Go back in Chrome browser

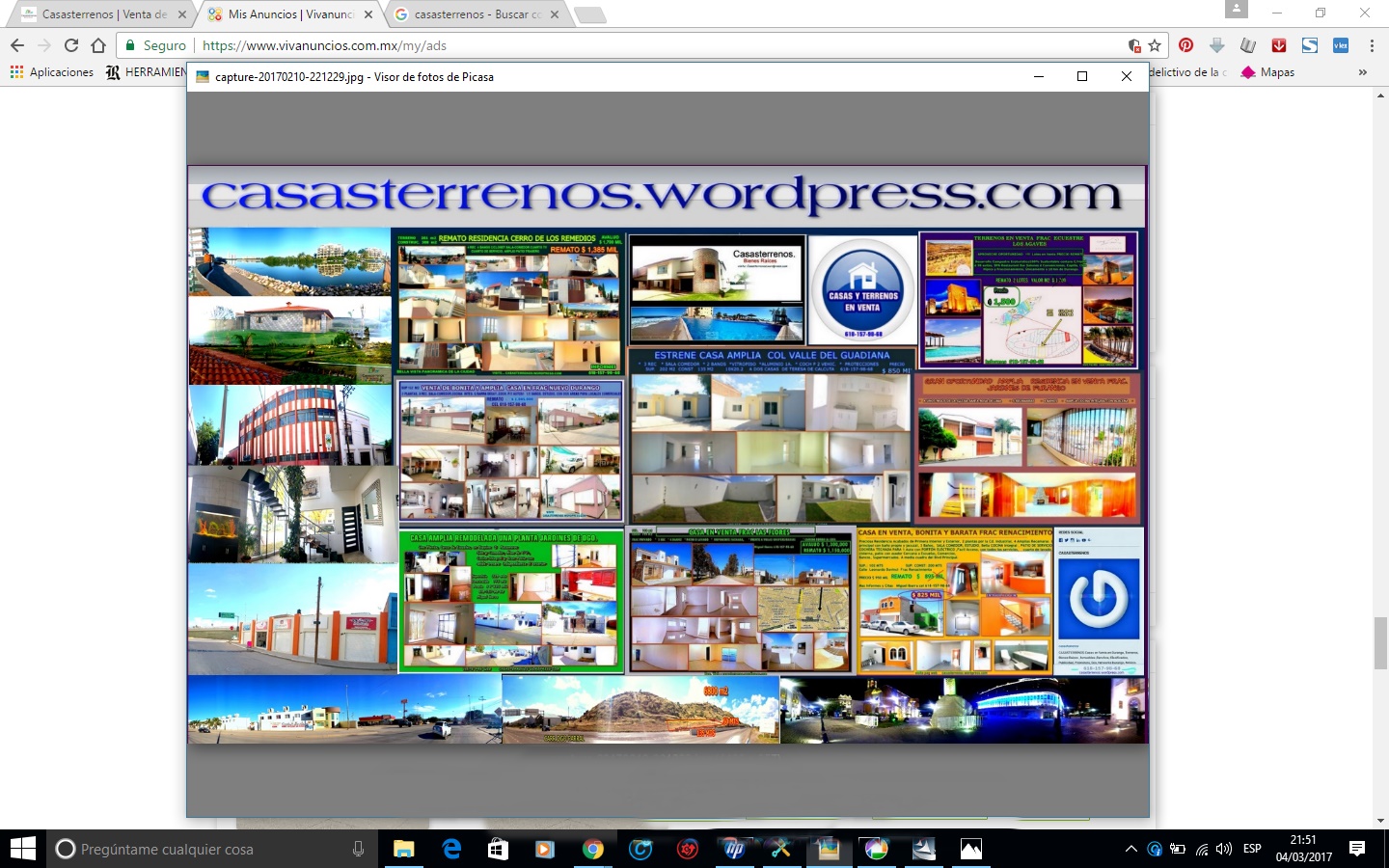[x=17, y=45]
